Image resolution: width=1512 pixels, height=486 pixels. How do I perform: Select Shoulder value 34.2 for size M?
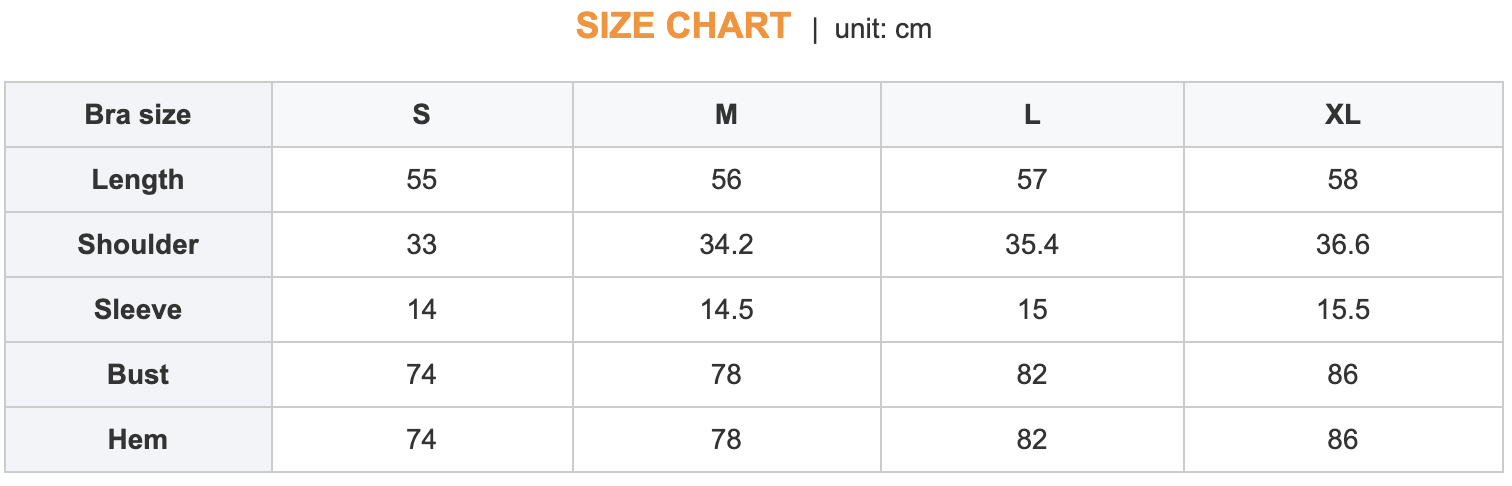click(726, 245)
